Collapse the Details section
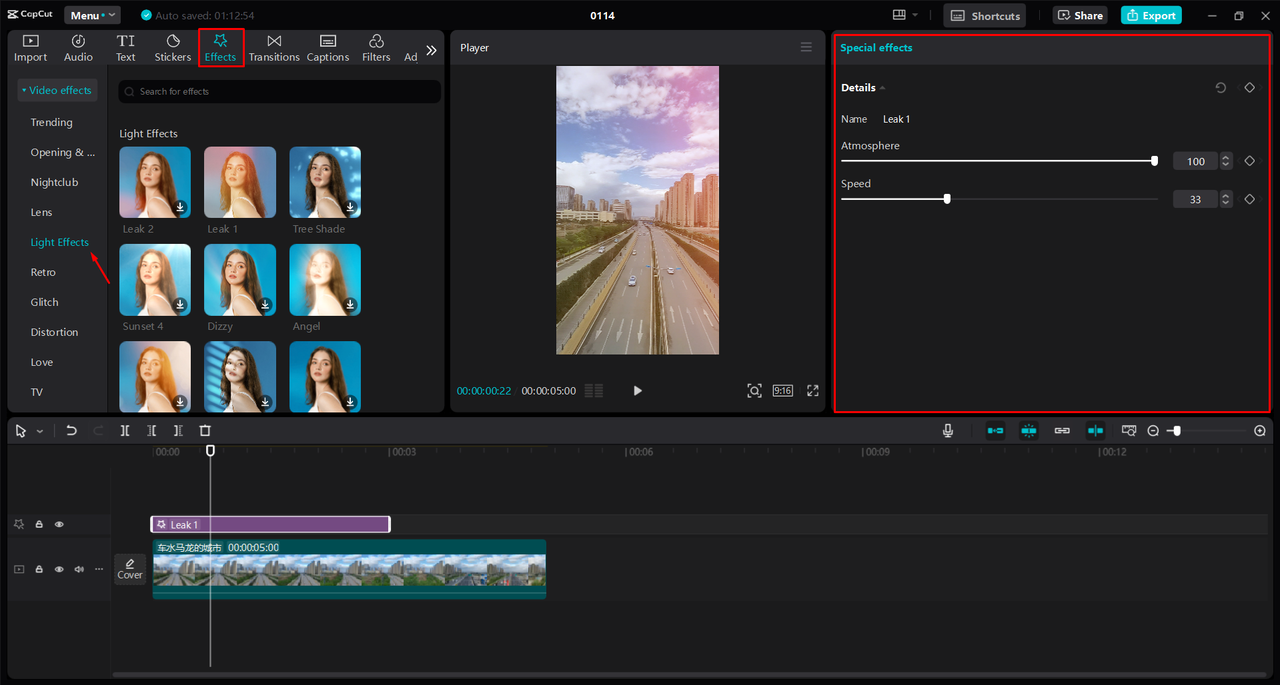 coord(883,88)
